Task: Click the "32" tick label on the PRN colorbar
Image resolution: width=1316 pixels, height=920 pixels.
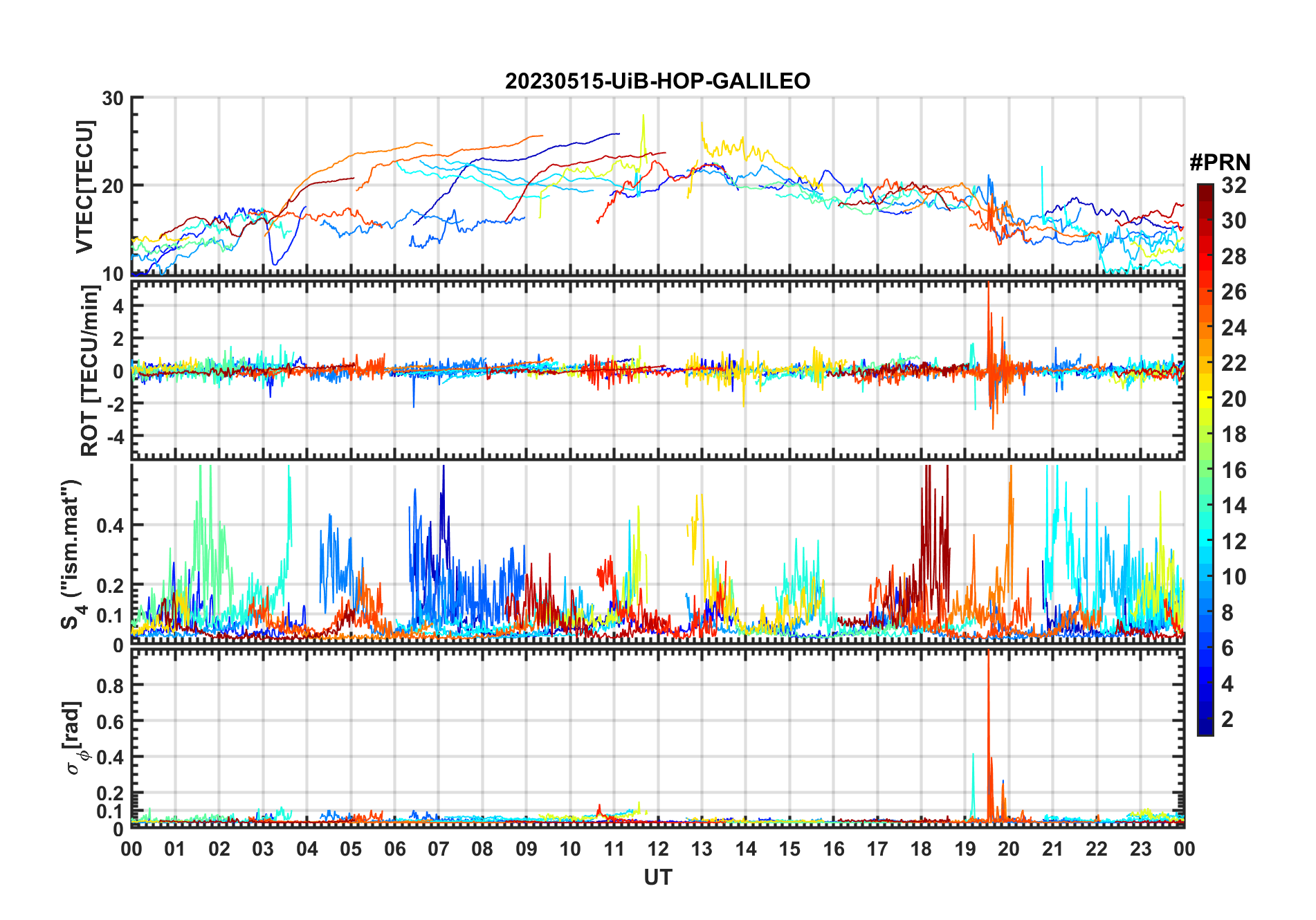Action: coord(1234,185)
